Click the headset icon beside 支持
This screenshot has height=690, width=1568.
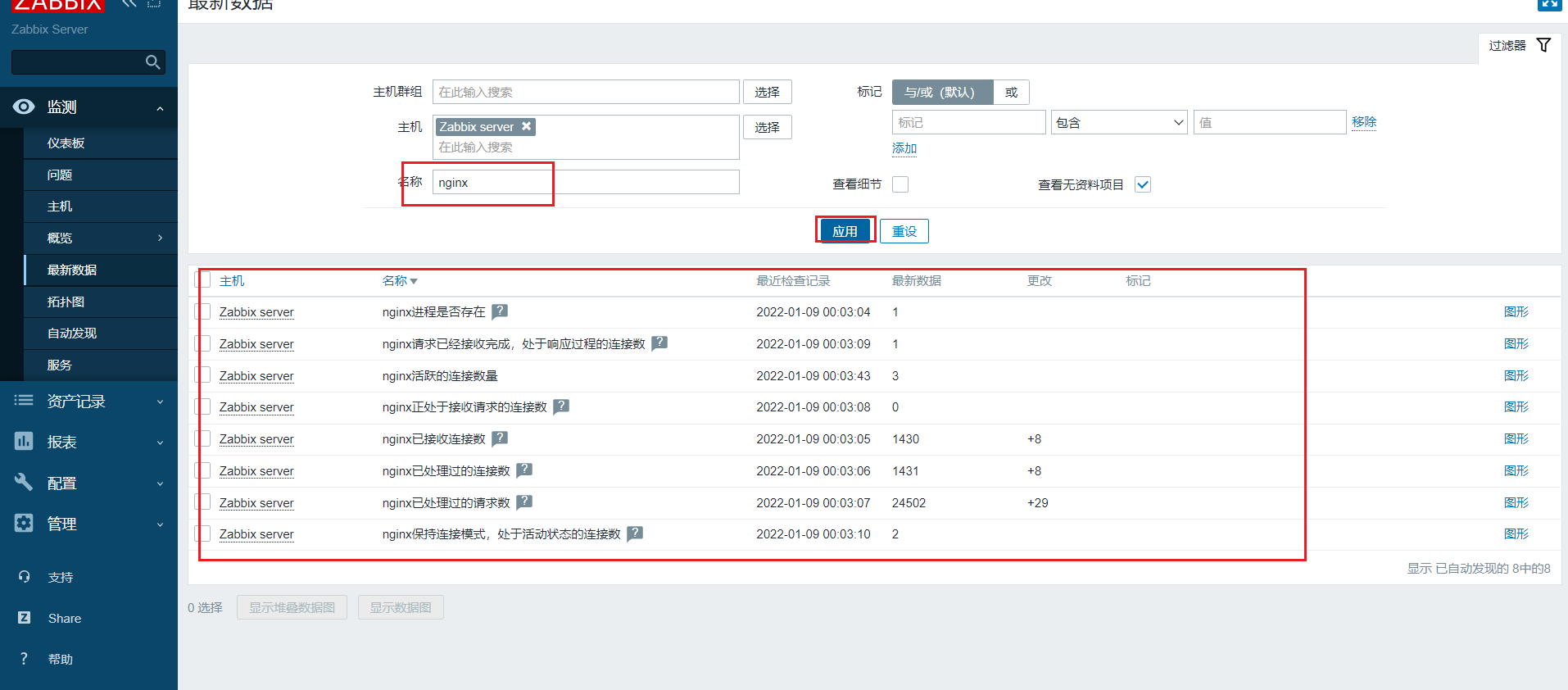tap(25, 577)
